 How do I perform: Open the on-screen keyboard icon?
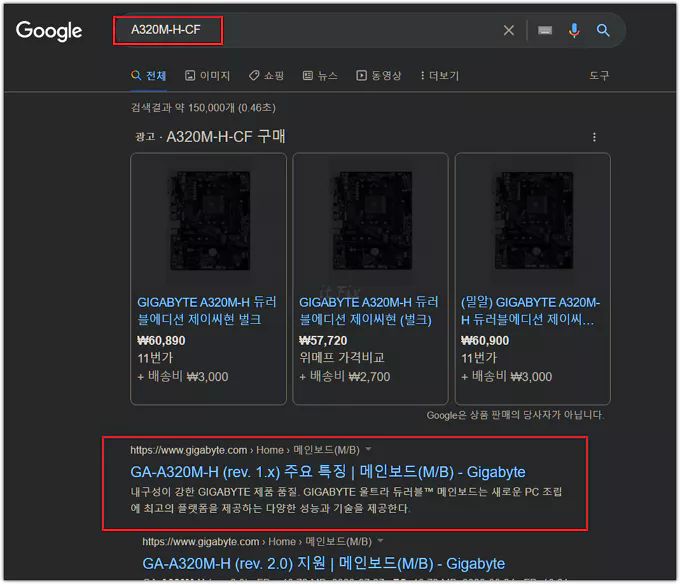coord(545,30)
